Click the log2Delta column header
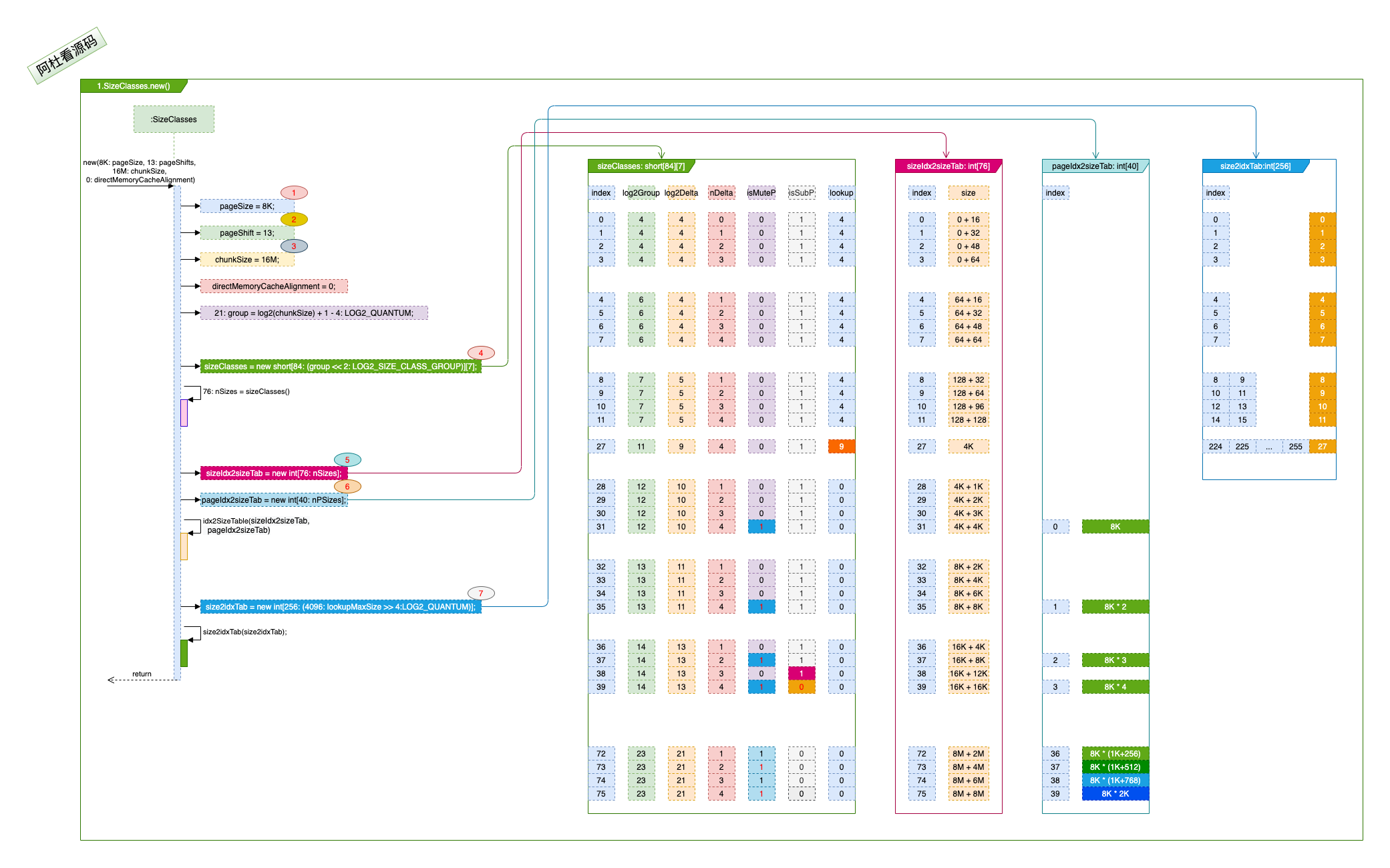Viewport: 1390px width, 868px height. point(681,193)
